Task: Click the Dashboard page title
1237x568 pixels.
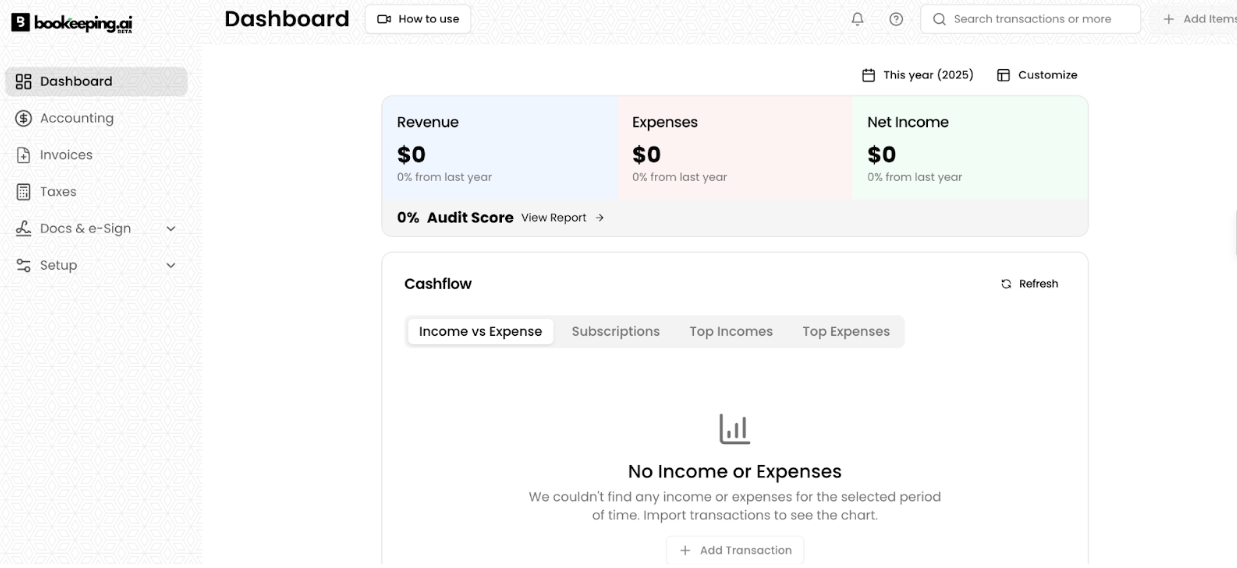Action: tap(287, 19)
